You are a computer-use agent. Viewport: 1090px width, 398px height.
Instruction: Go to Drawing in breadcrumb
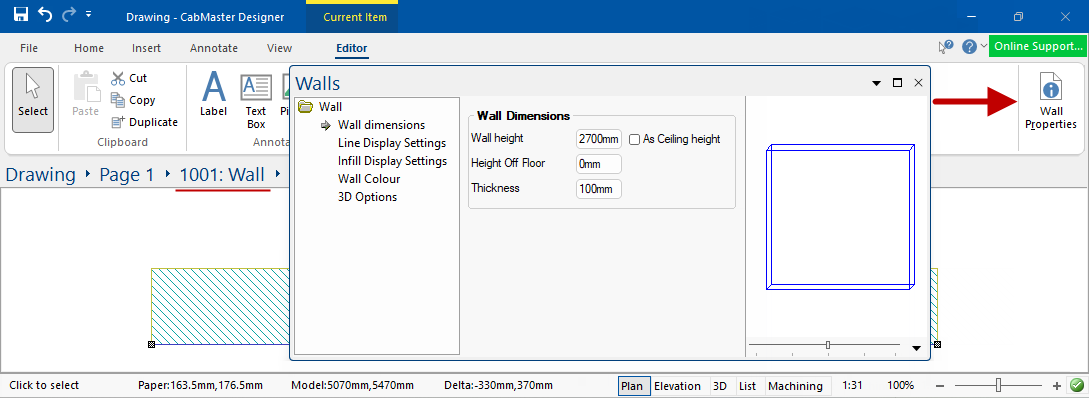[40, 174]
